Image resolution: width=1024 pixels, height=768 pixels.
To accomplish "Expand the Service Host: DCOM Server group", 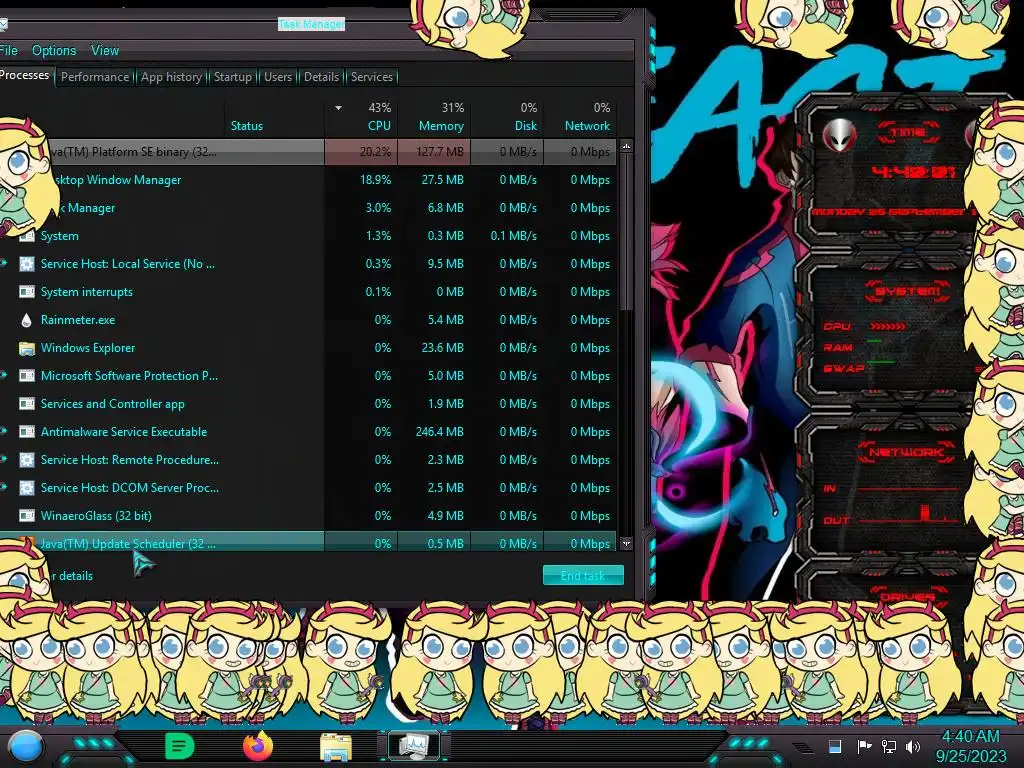I will 3,487.
